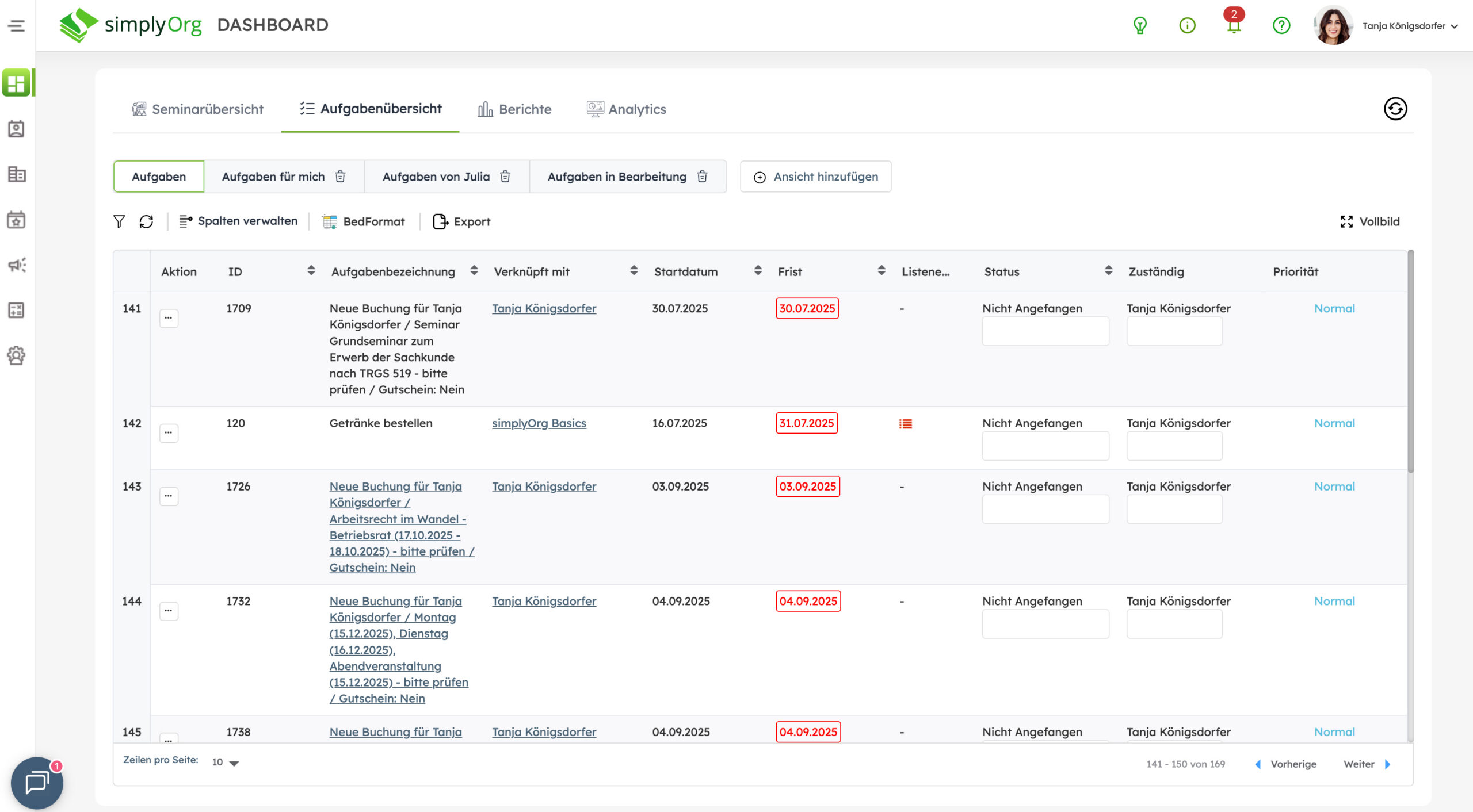
Task: Click the filter funnel icon
Action: (x=119, y=221)
